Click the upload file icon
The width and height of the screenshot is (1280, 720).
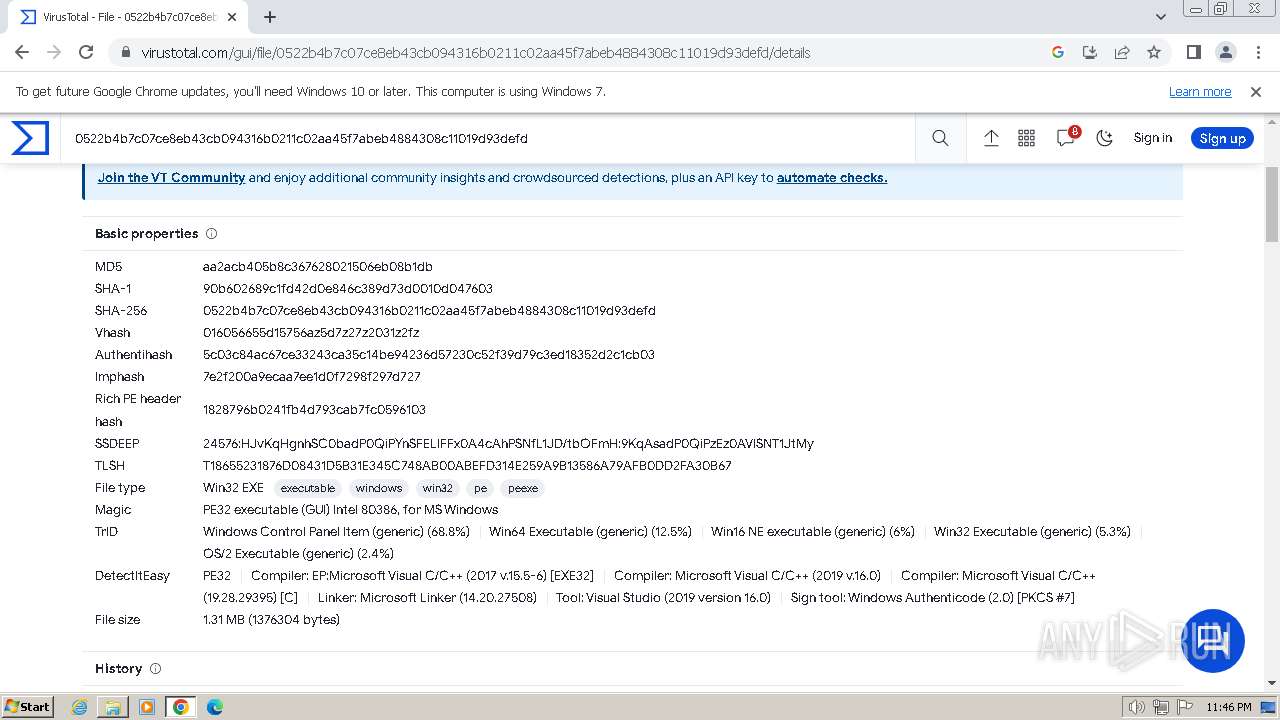[991, 138]
